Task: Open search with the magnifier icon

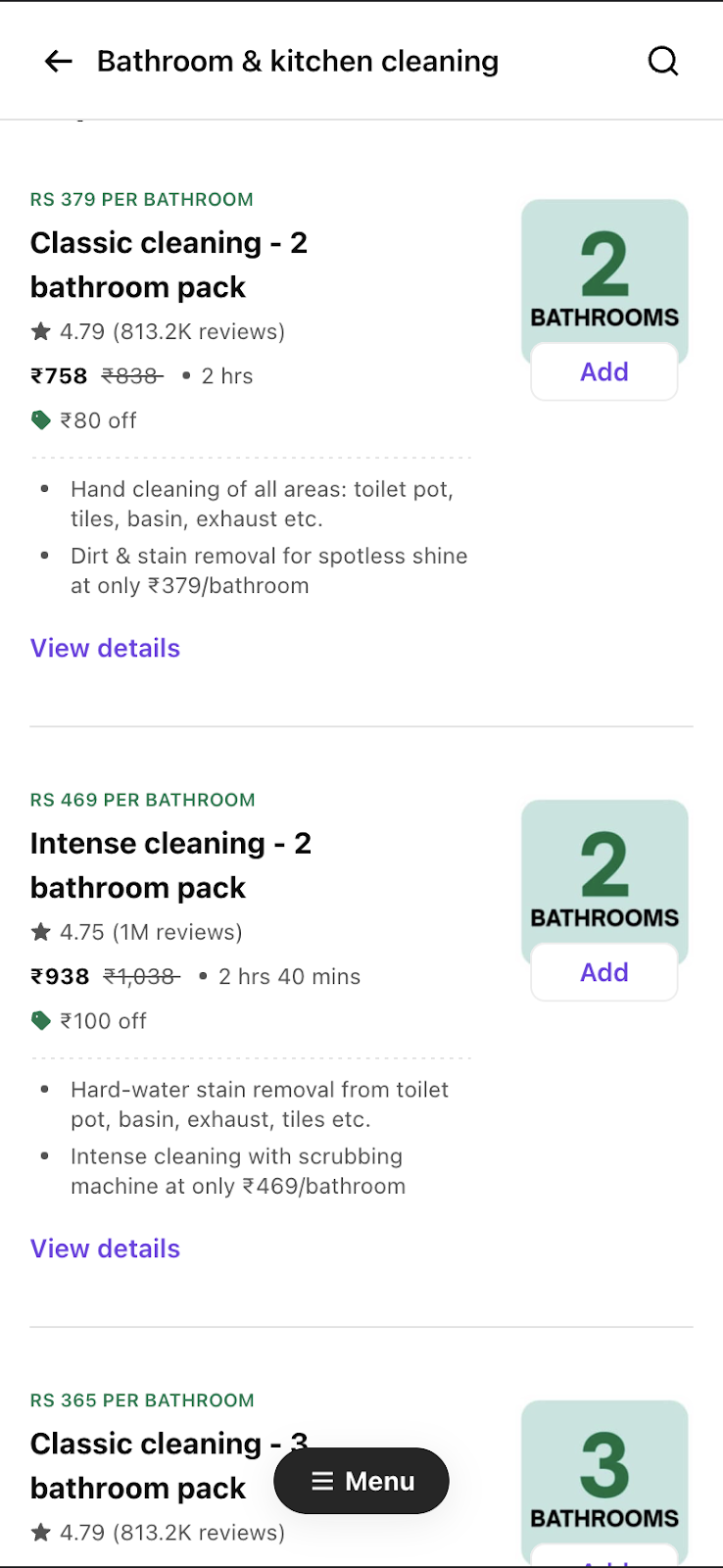Action: pyautogui.click(x=663, y=61)
